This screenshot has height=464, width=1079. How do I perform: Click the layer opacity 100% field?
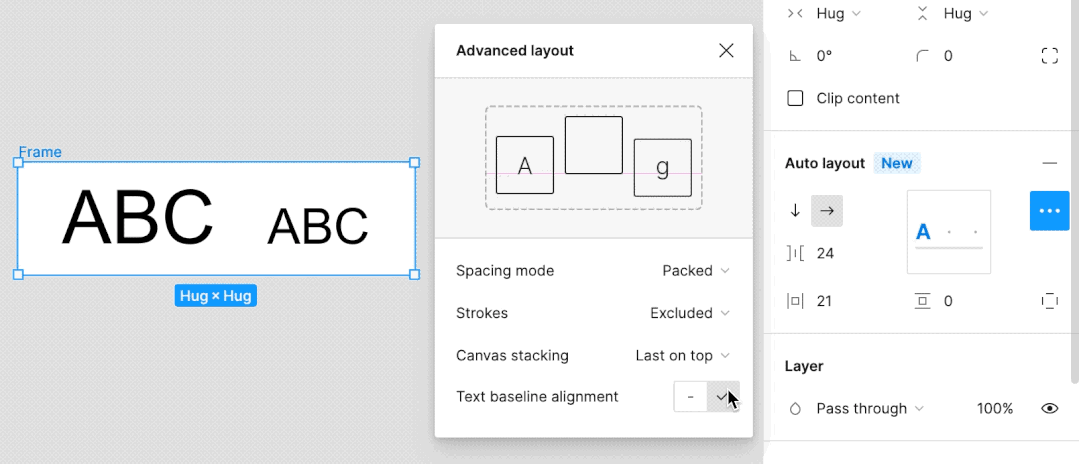pyautogui.click(x=994, y=408)
